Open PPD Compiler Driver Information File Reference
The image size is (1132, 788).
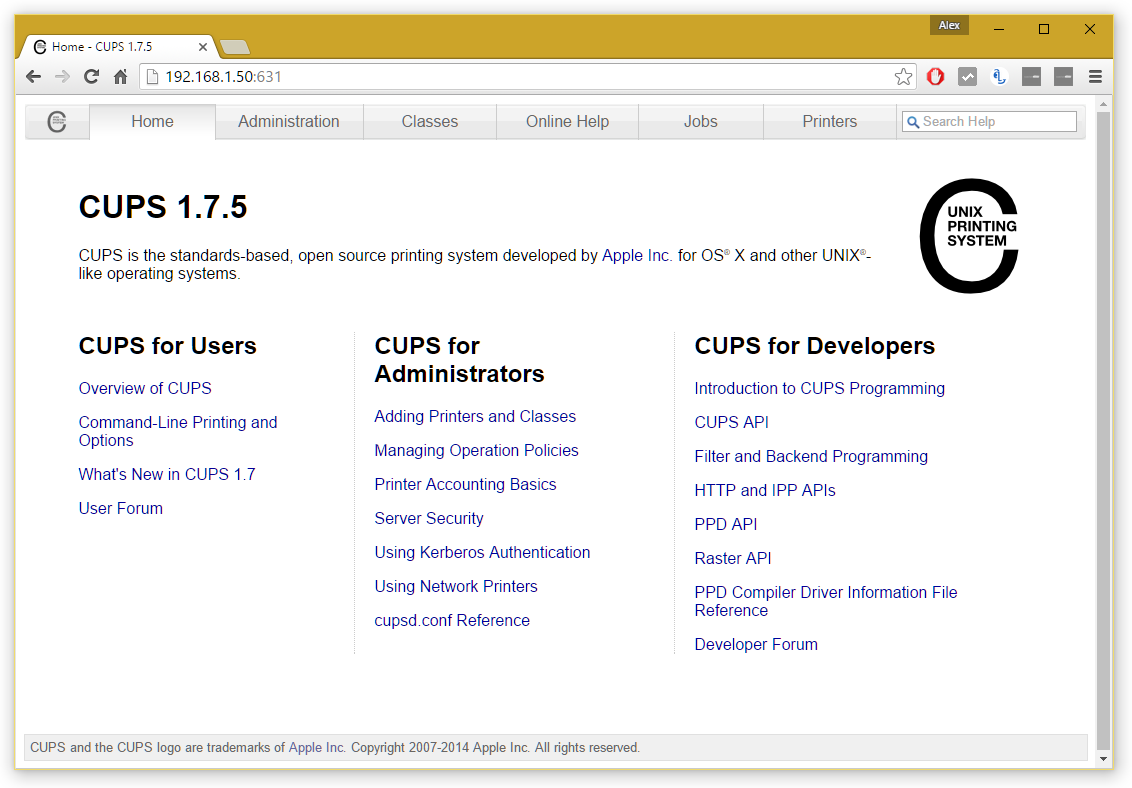tap(826, 601)
